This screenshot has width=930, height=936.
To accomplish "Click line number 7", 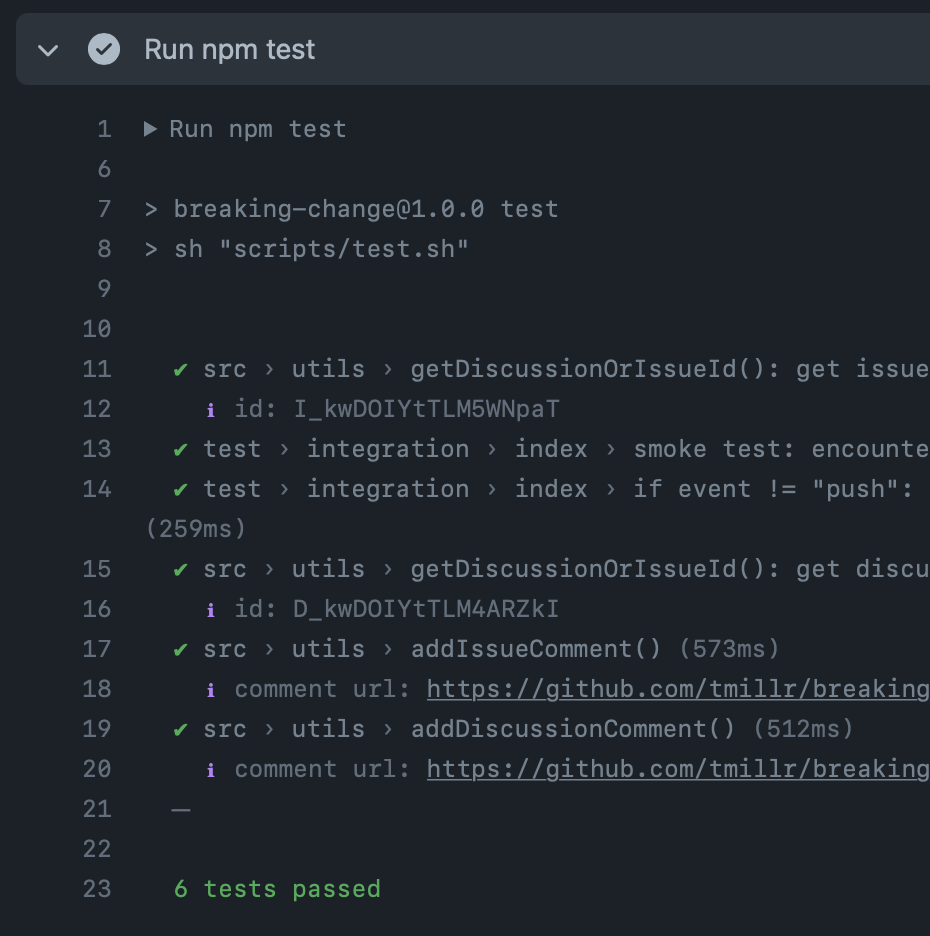I will (104, 210).
